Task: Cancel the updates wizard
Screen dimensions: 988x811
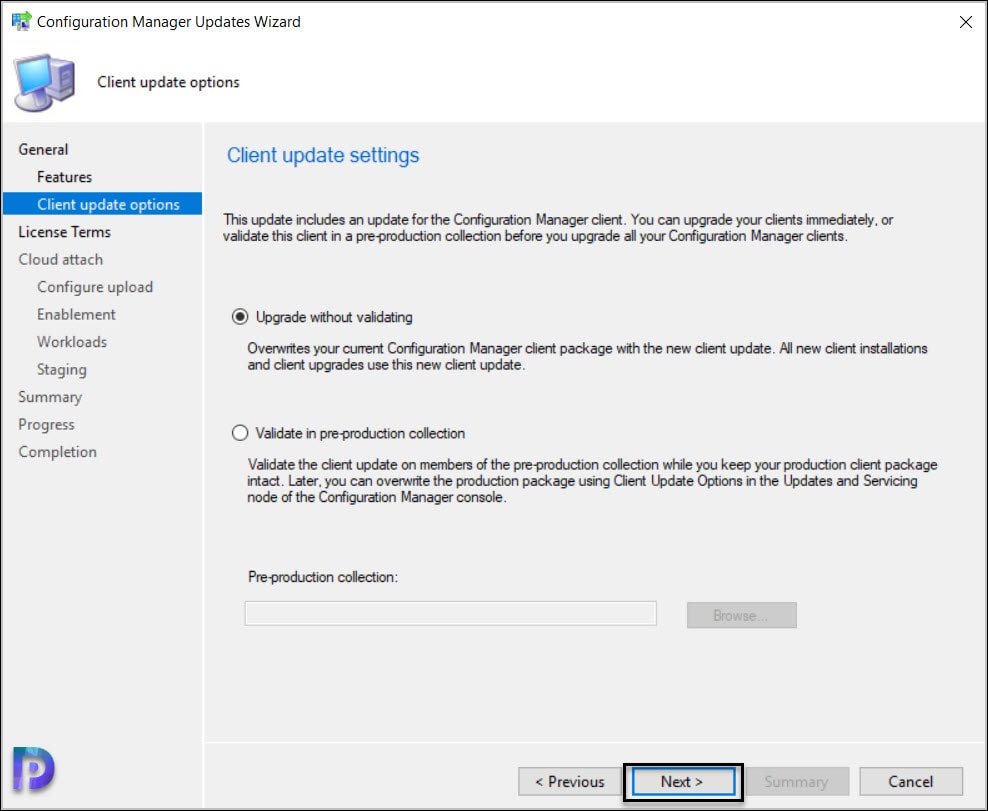Action: 910,781
